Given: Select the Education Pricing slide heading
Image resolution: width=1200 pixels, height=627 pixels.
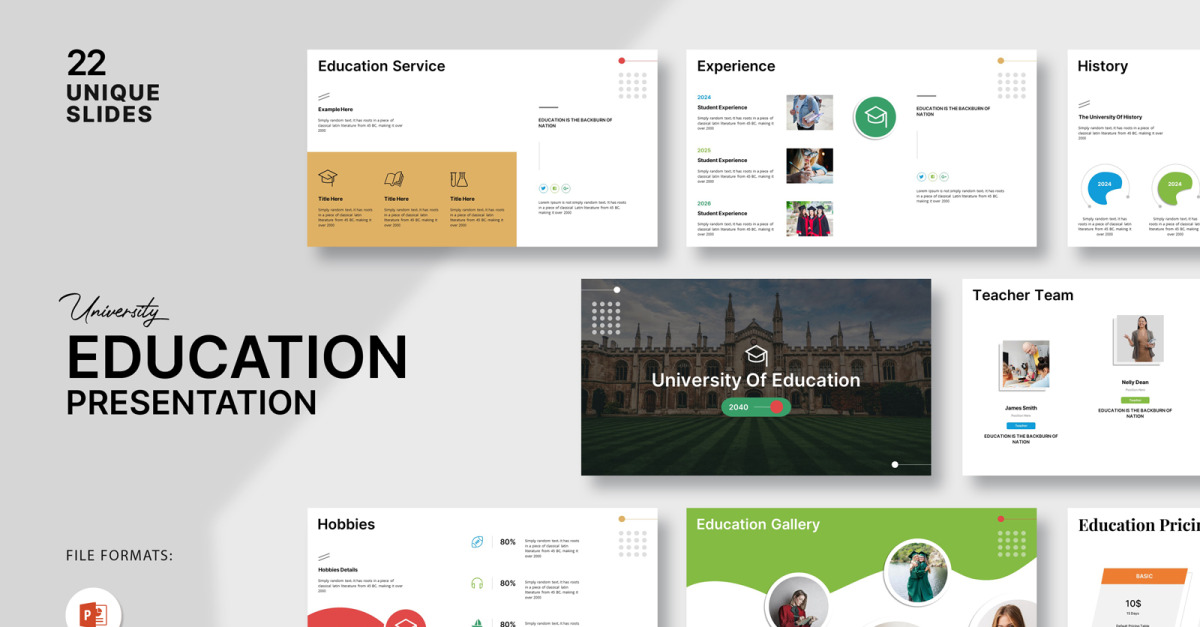Looking at the screenshot, I should click(1139, 525).
